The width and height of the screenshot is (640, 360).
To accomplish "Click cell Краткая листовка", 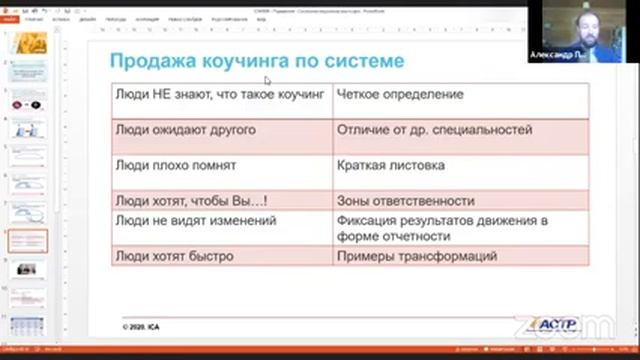I will click(x=461, y=172).
